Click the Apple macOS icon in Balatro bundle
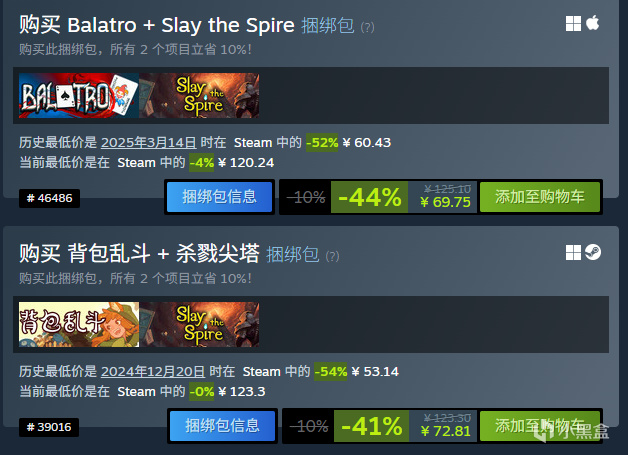This screenshot has width=628, height=455. point(592,22)
